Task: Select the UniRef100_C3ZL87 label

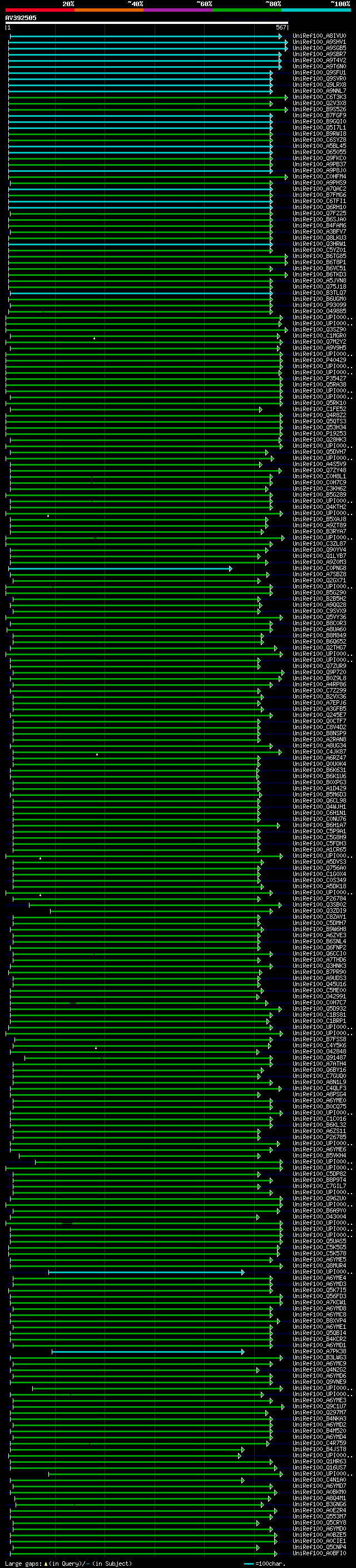Action: point(319,544)
